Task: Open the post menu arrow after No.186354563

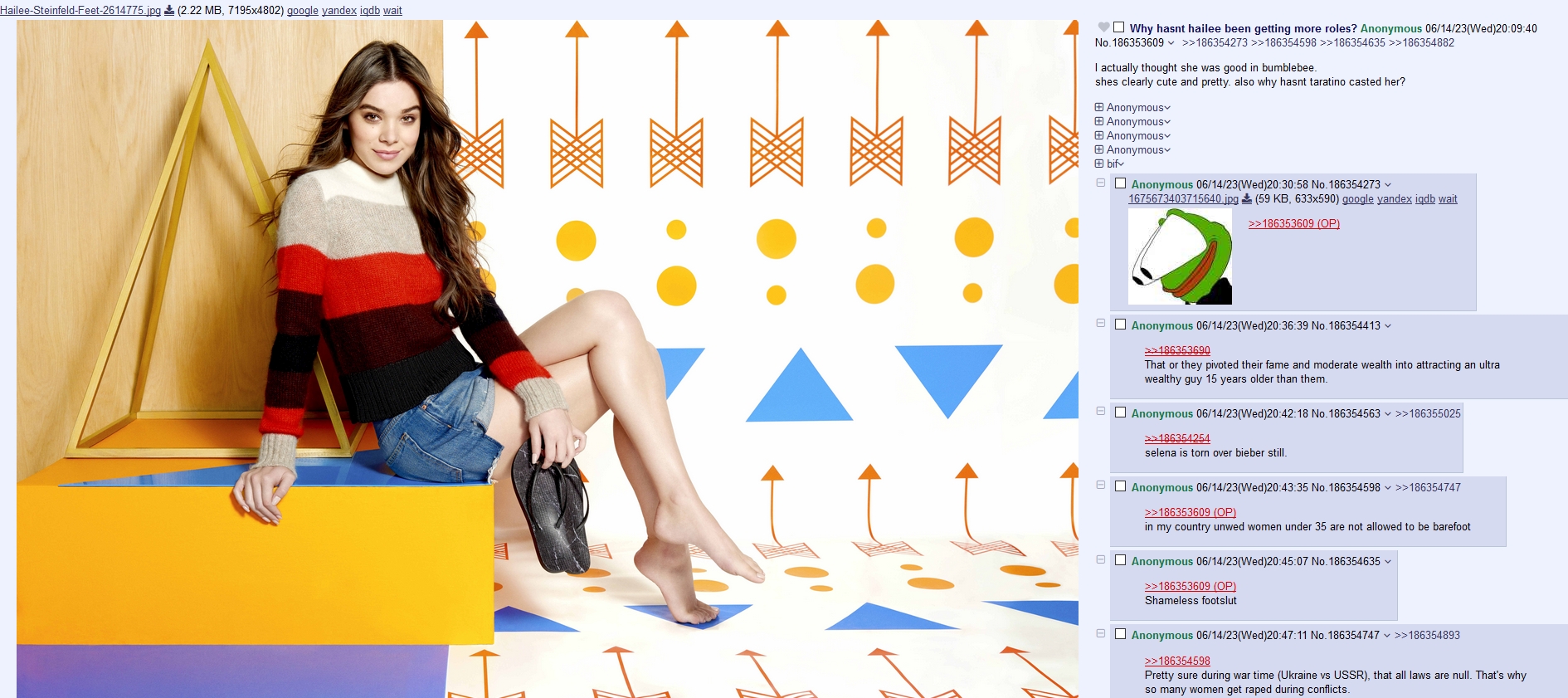Action: (1388, 414)
